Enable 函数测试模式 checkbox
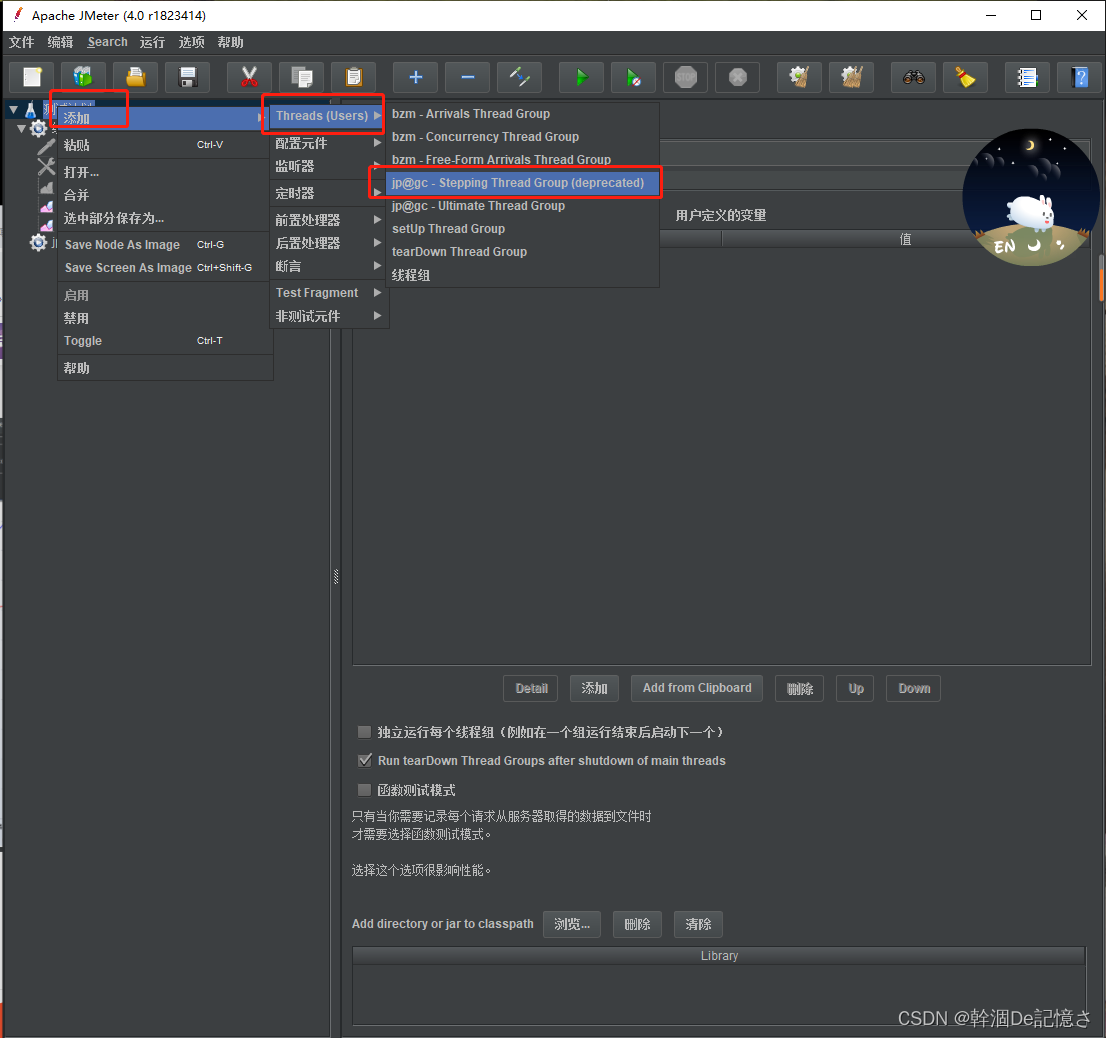The image size is (1106, 1038). pos(364,790)
